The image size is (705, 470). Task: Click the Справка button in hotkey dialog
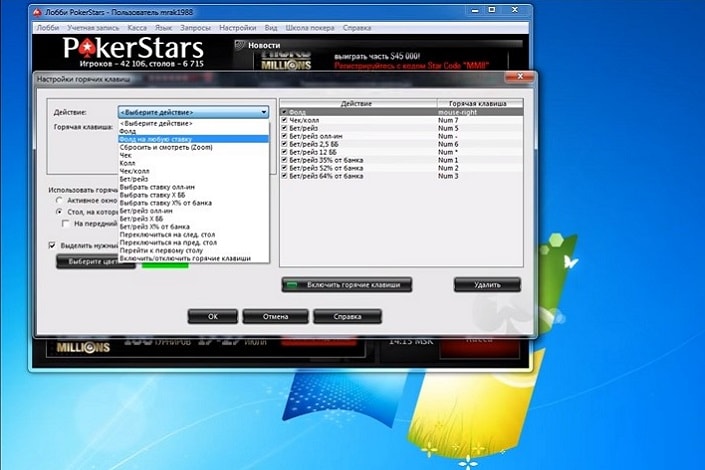pos(348,317)
